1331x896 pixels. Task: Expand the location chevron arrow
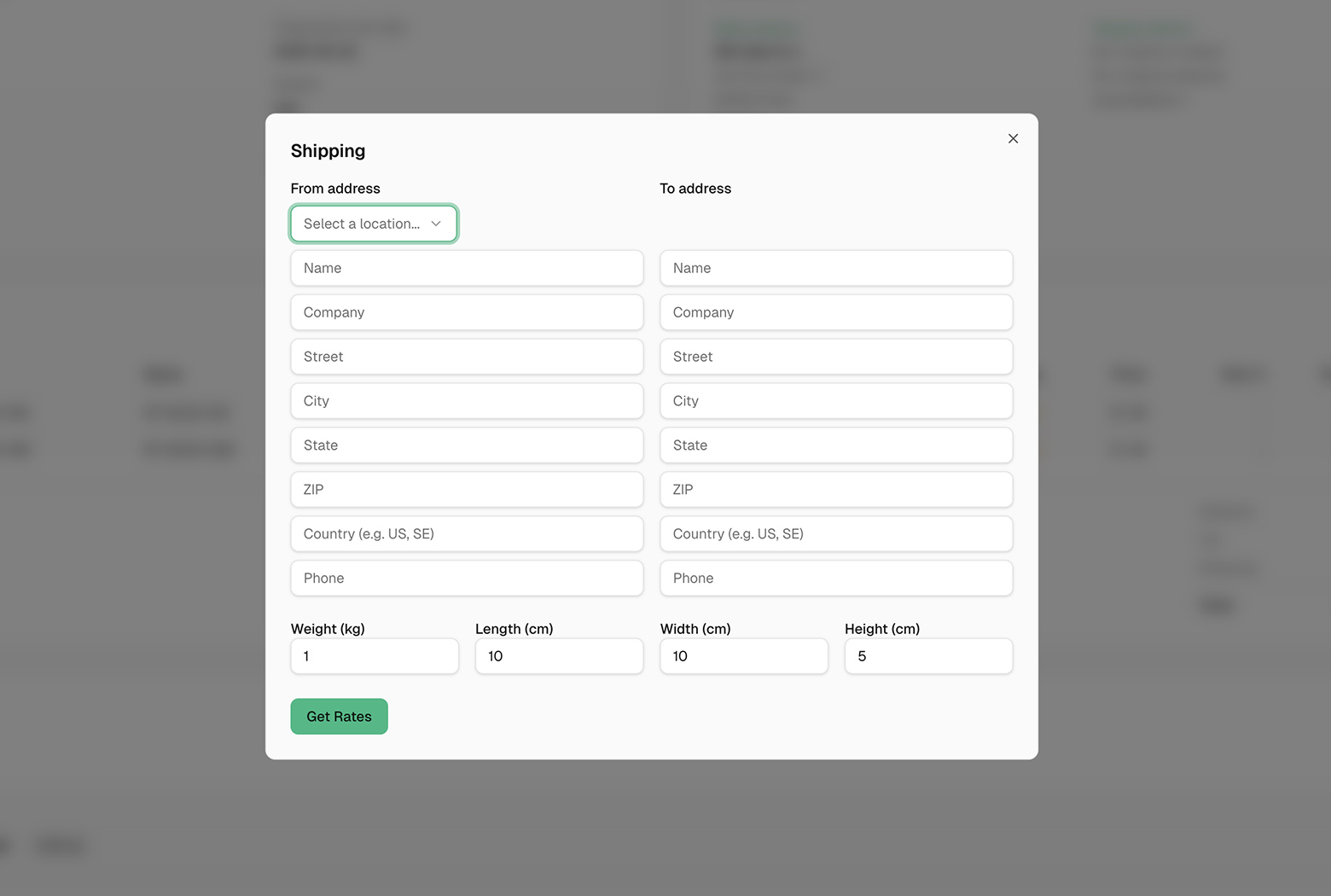pos(436,223)
